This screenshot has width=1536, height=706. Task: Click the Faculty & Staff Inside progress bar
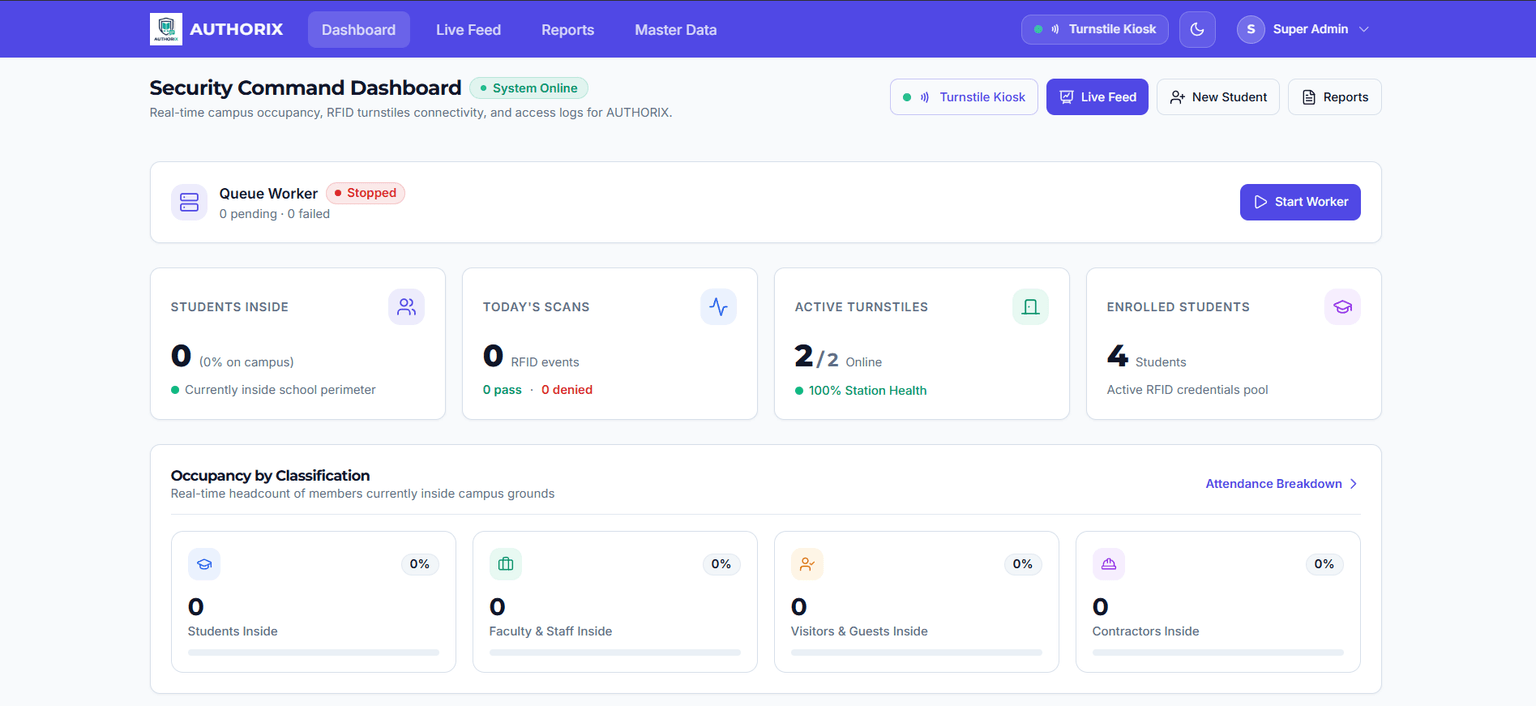[x=615, y=653]
